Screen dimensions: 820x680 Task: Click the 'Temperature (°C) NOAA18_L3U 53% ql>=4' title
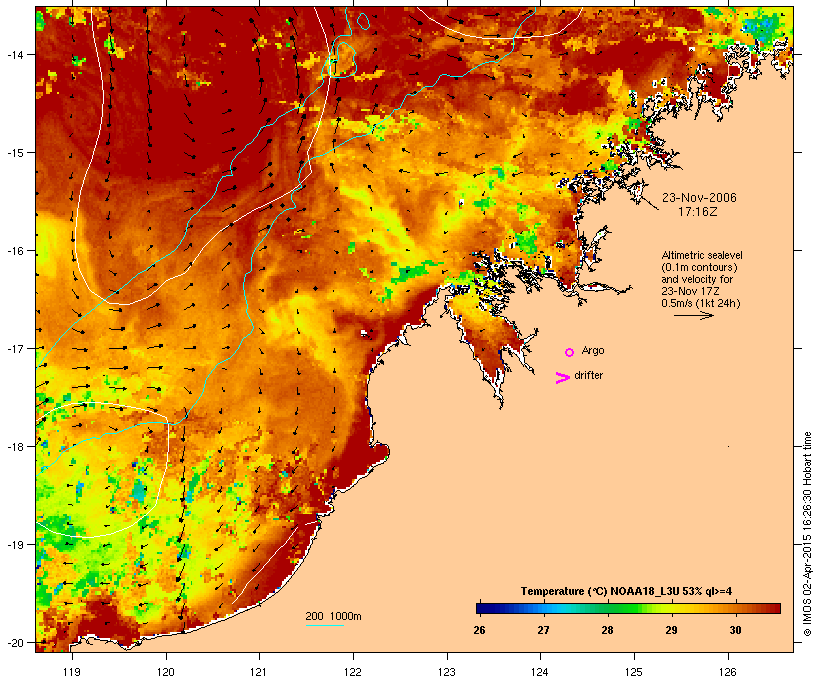coord(626,591)
